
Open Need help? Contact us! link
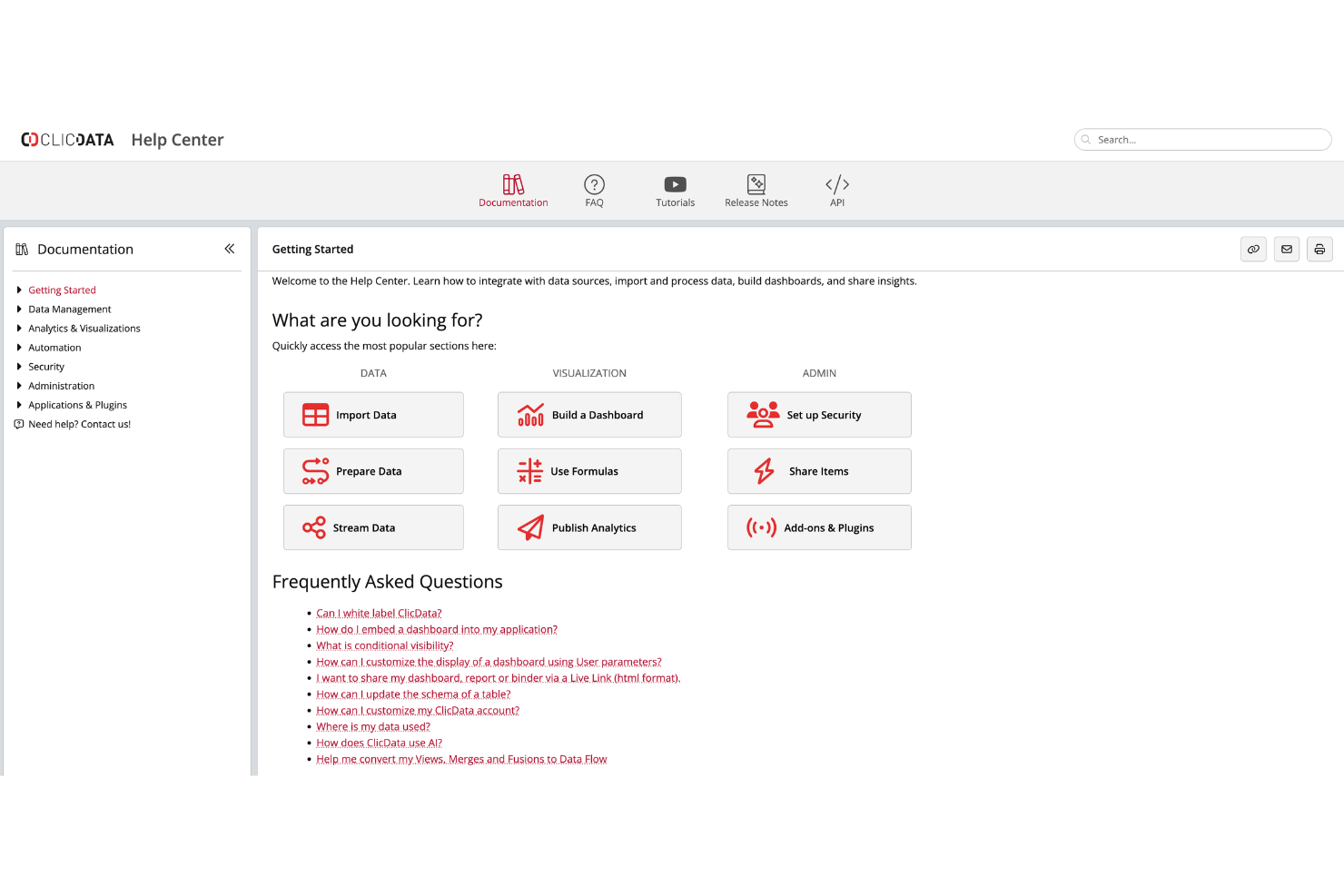point(79,424)
